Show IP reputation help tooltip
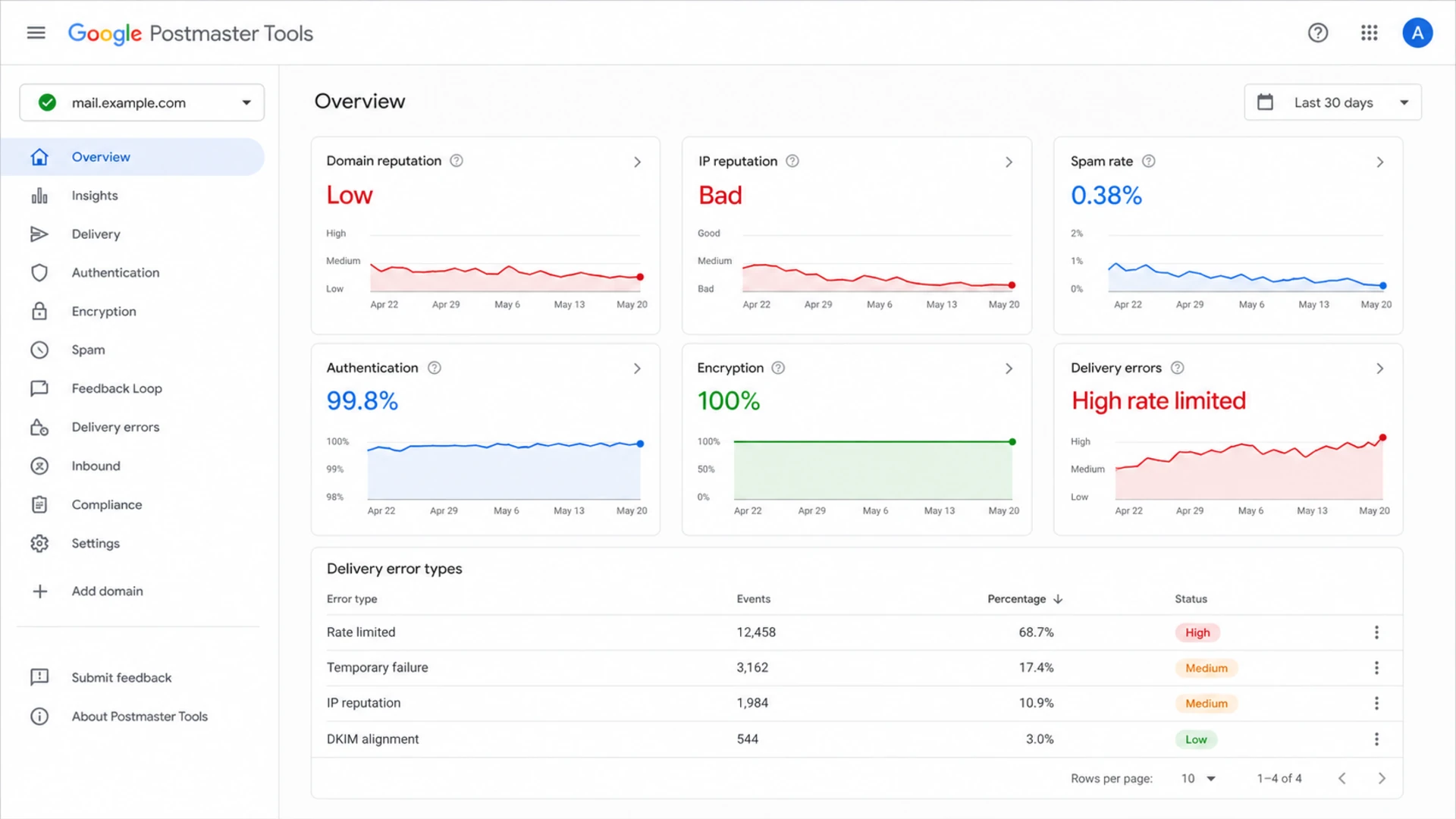 point(792,161)
